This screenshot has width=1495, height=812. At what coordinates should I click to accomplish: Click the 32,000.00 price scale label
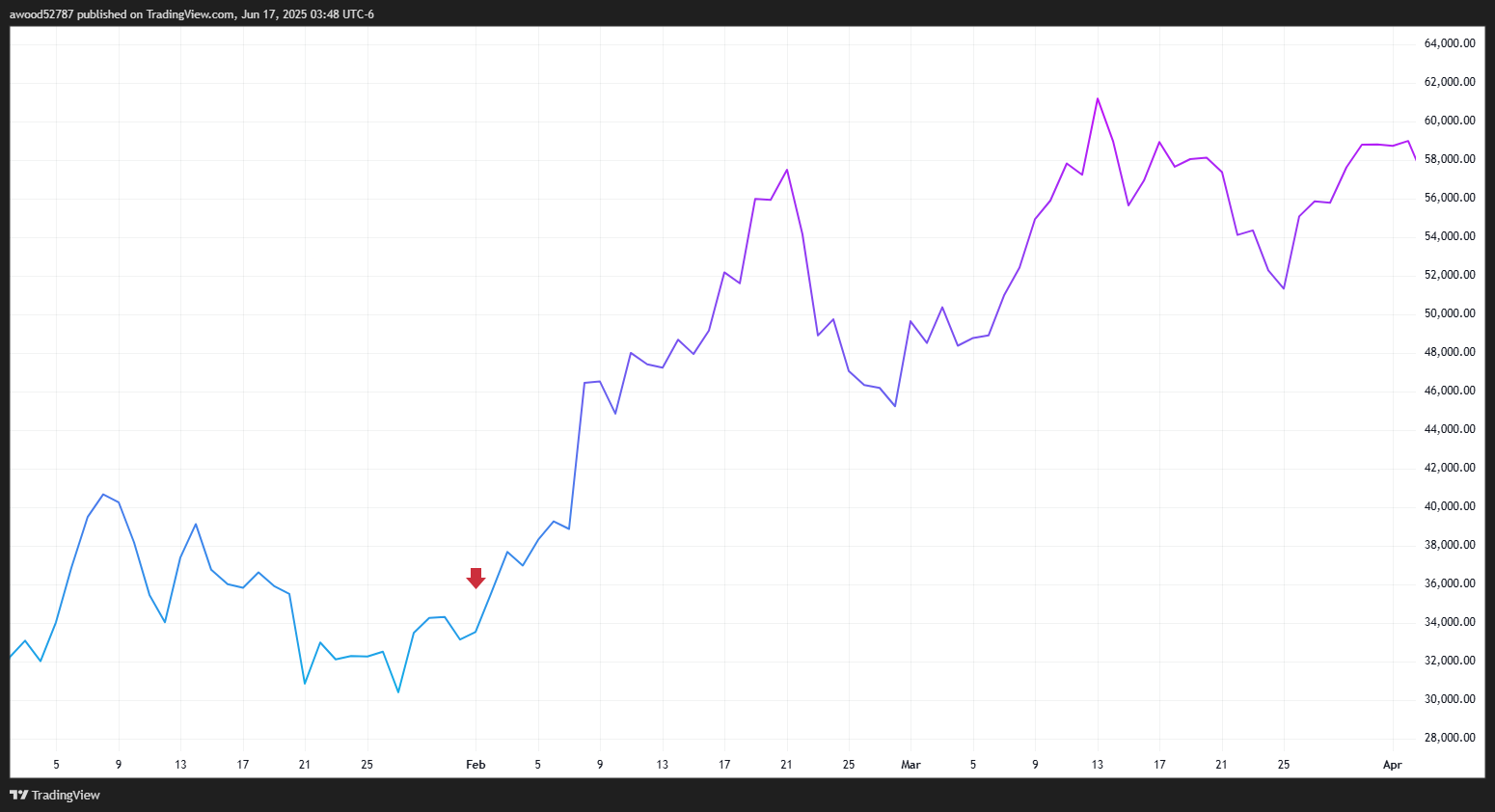[x=1450, y=661]
